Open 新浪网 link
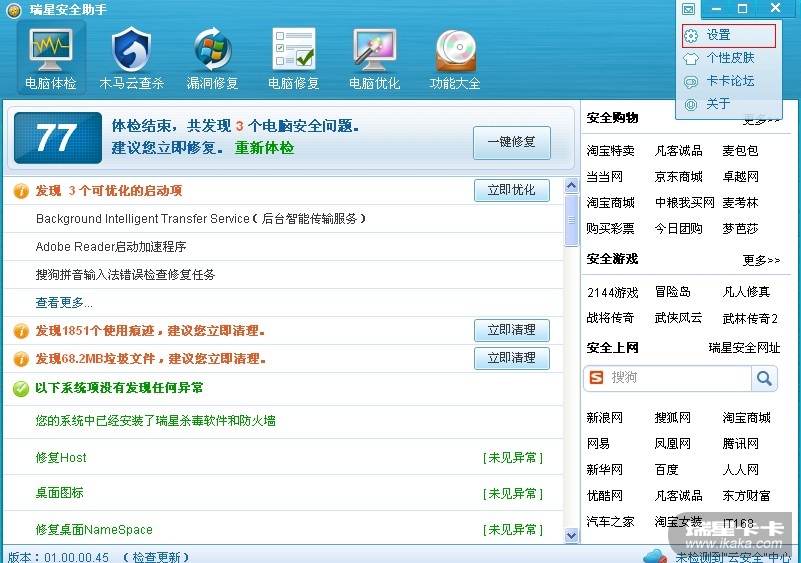The height and width of the screenshot is (563, 801). [604, 418]
